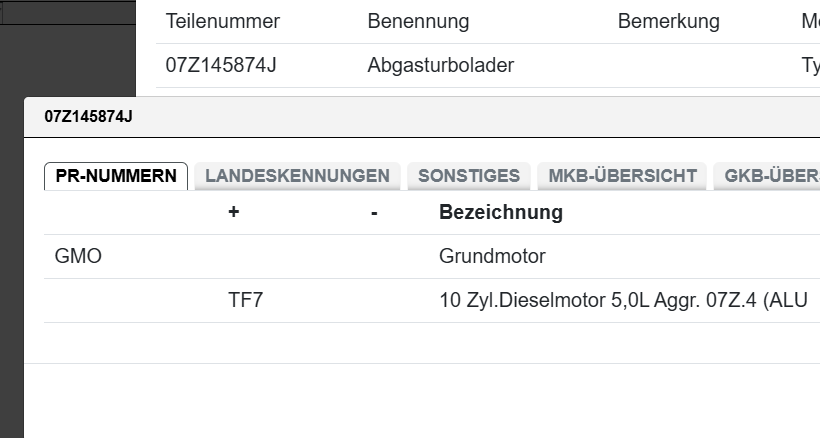The image size is (820, 438).
Task: Select the TF7 PR number cell
Action: pyautogui.click(x=245, y=300)
